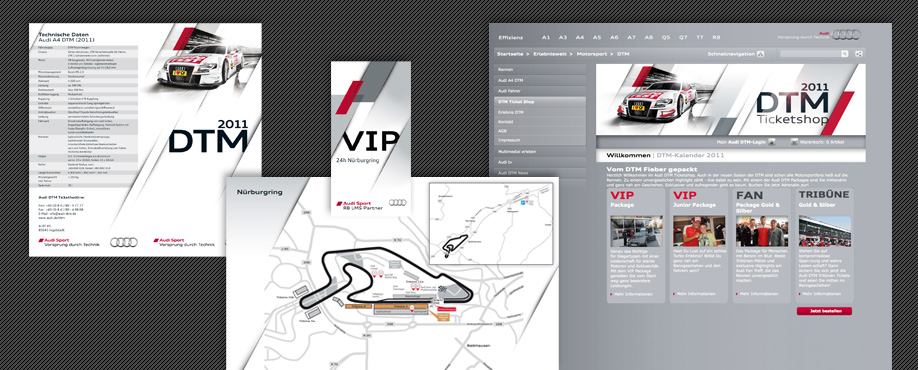The height and width of the screenshot is (370, 918).
Task: Click the share icon beside search
Action: 859,54
